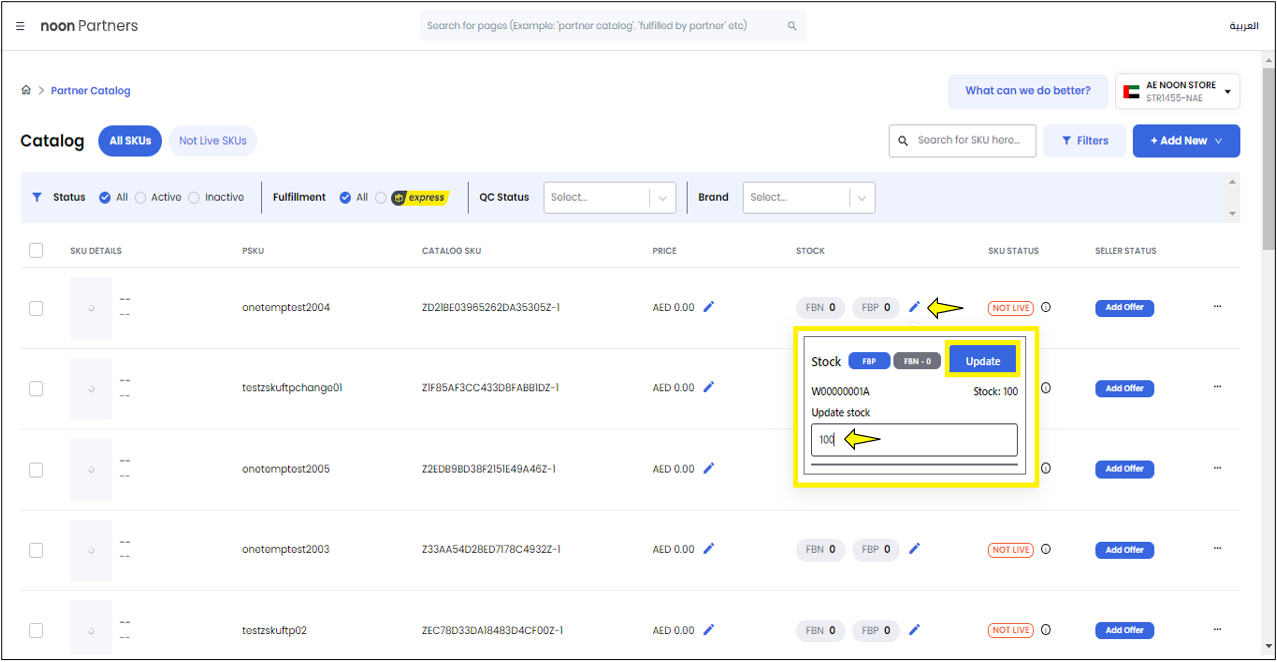Expand the QC Status dropdown
Image resolution: width=1277 pixels, height=662 pixels.
pyautogui.click(x=609, y=198)
